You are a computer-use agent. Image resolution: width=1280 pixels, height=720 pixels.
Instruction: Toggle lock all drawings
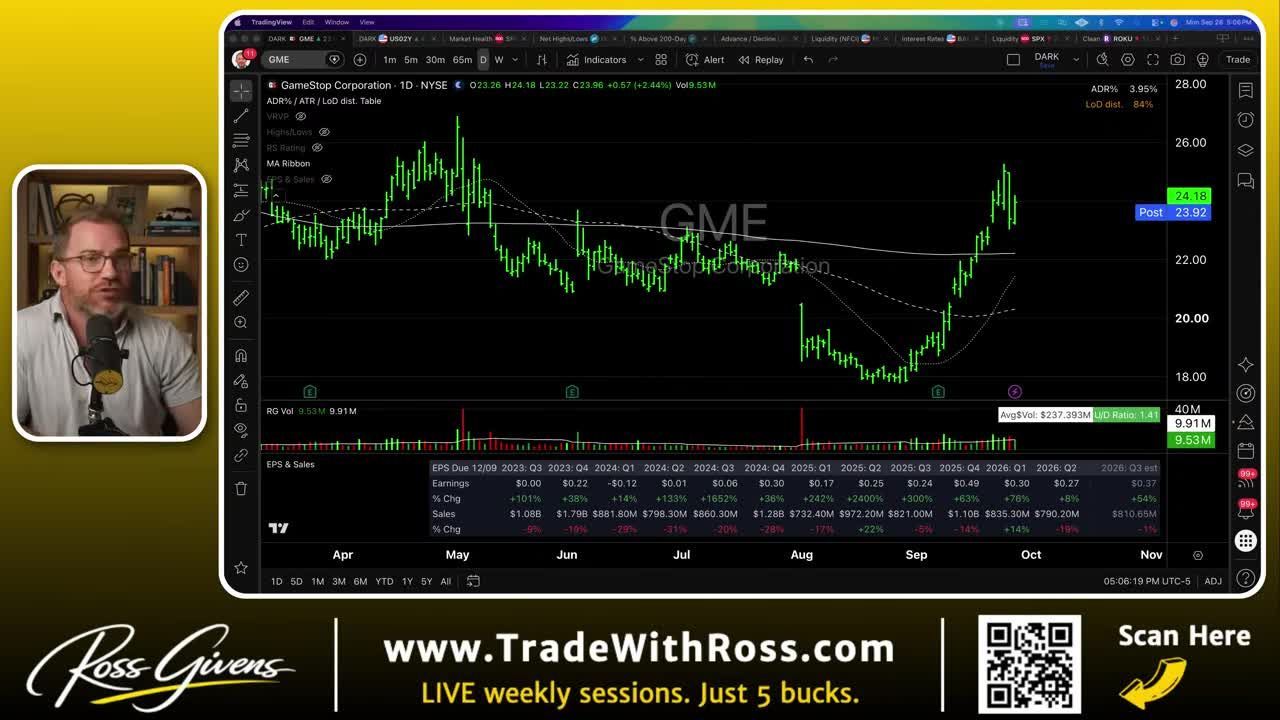pyautogui.click(x=241, y=405)
